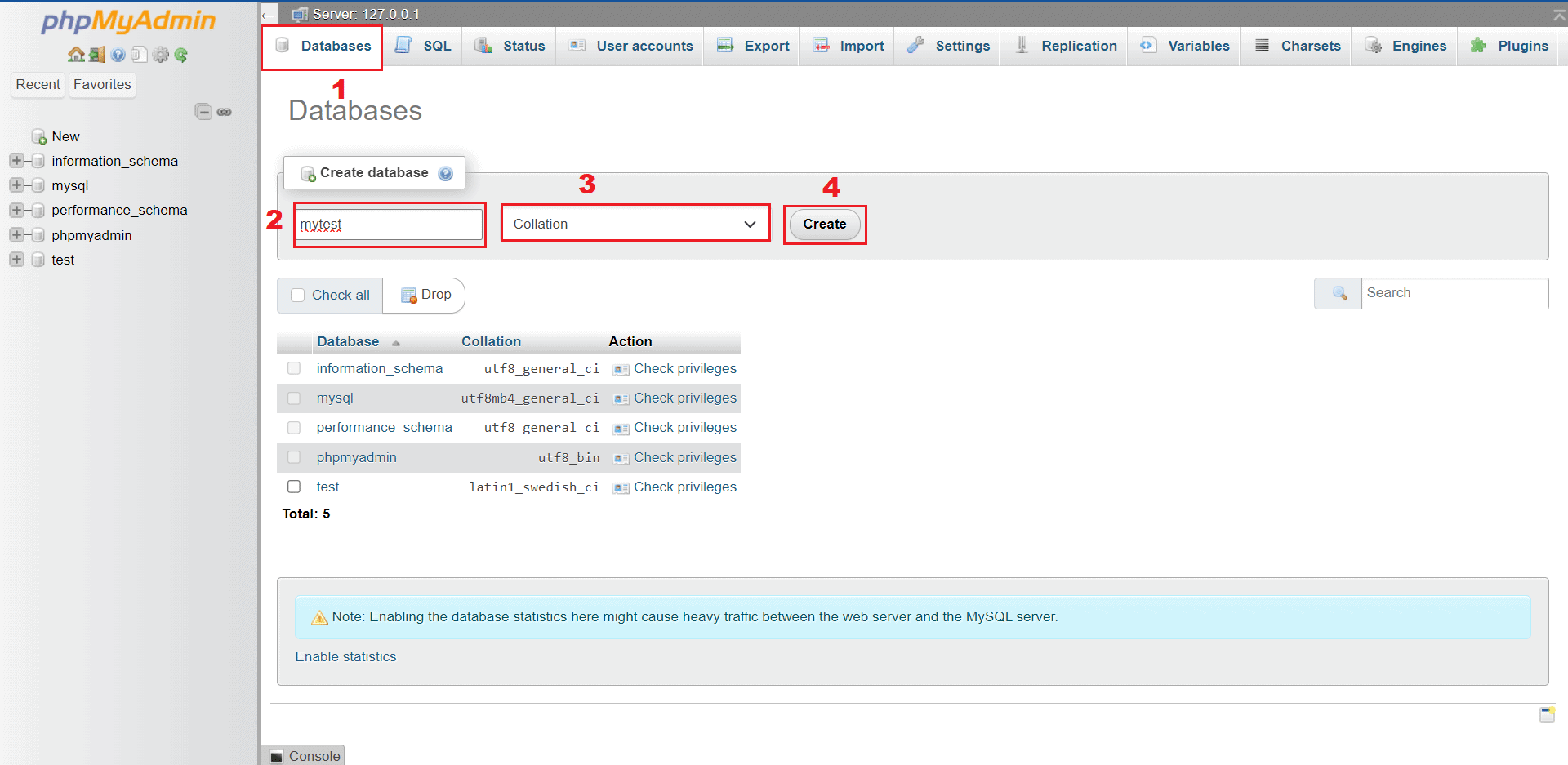Expand the phpmyadmin tree node
This screenshot has height=765, width=1568.
[x=18, y=235]
